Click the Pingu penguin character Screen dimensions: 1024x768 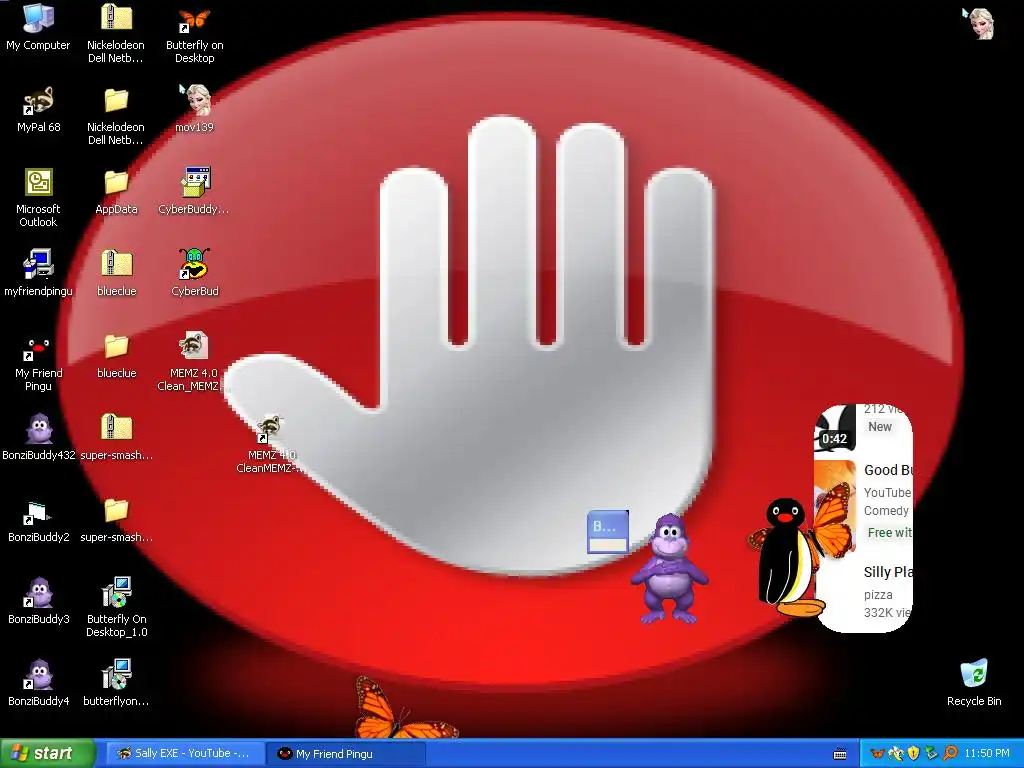pos(787,558)
